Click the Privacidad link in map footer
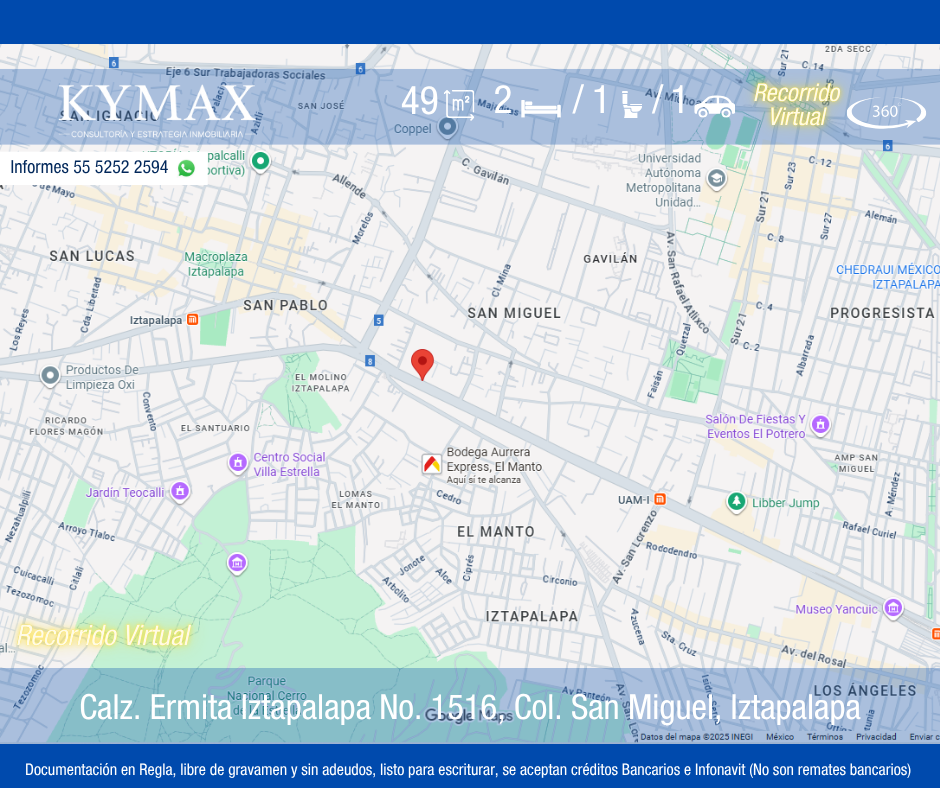940x788 pixels. coord(876,737)
